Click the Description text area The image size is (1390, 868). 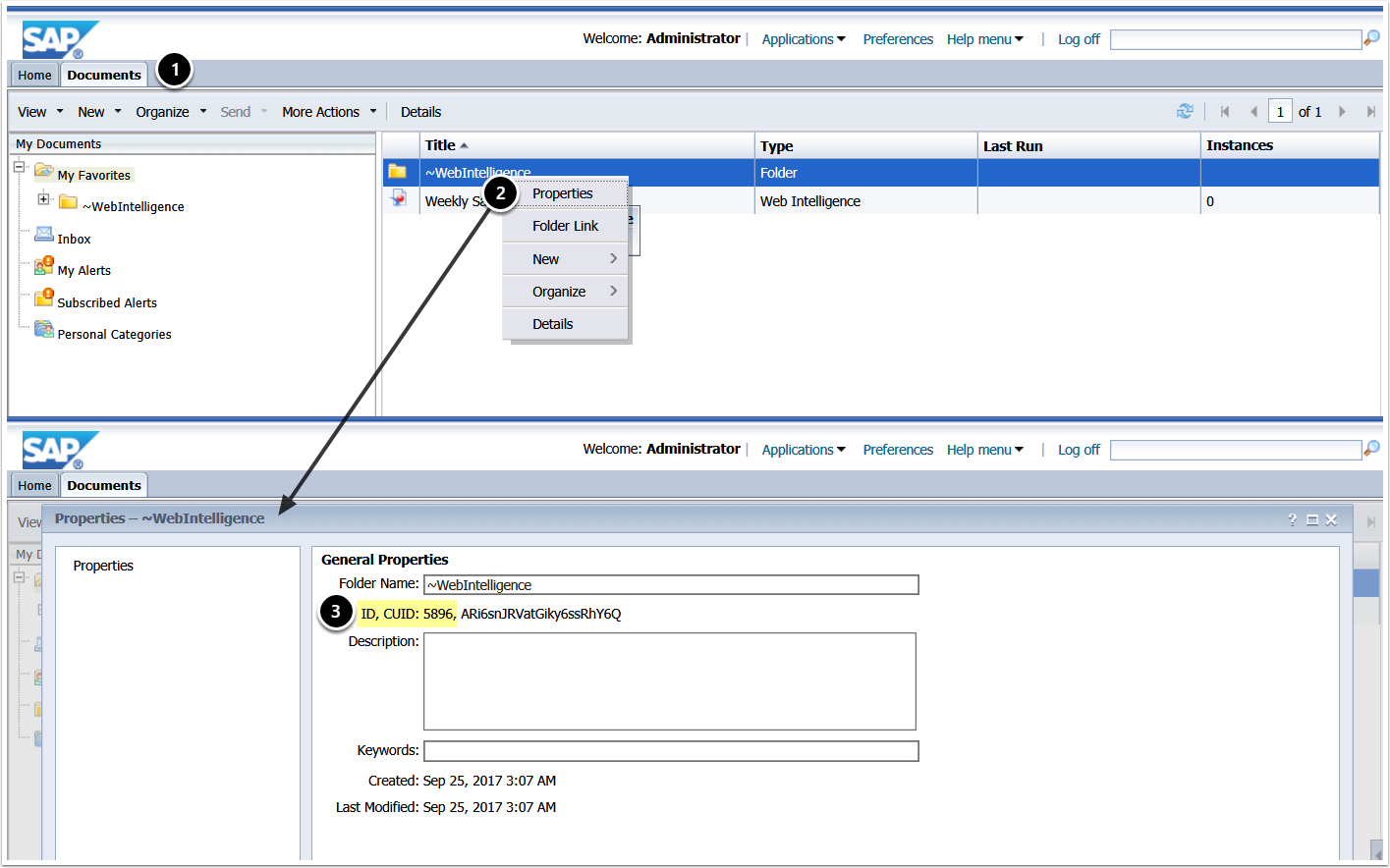670,681
